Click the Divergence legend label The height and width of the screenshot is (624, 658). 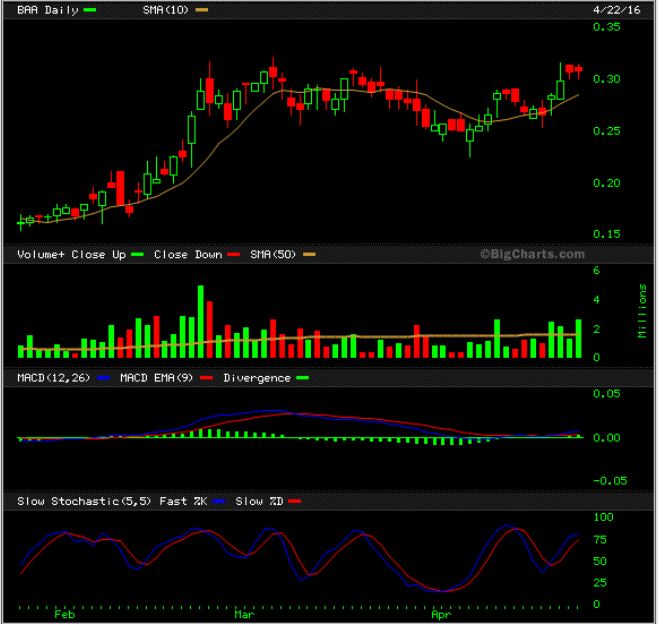coord(257,379)
